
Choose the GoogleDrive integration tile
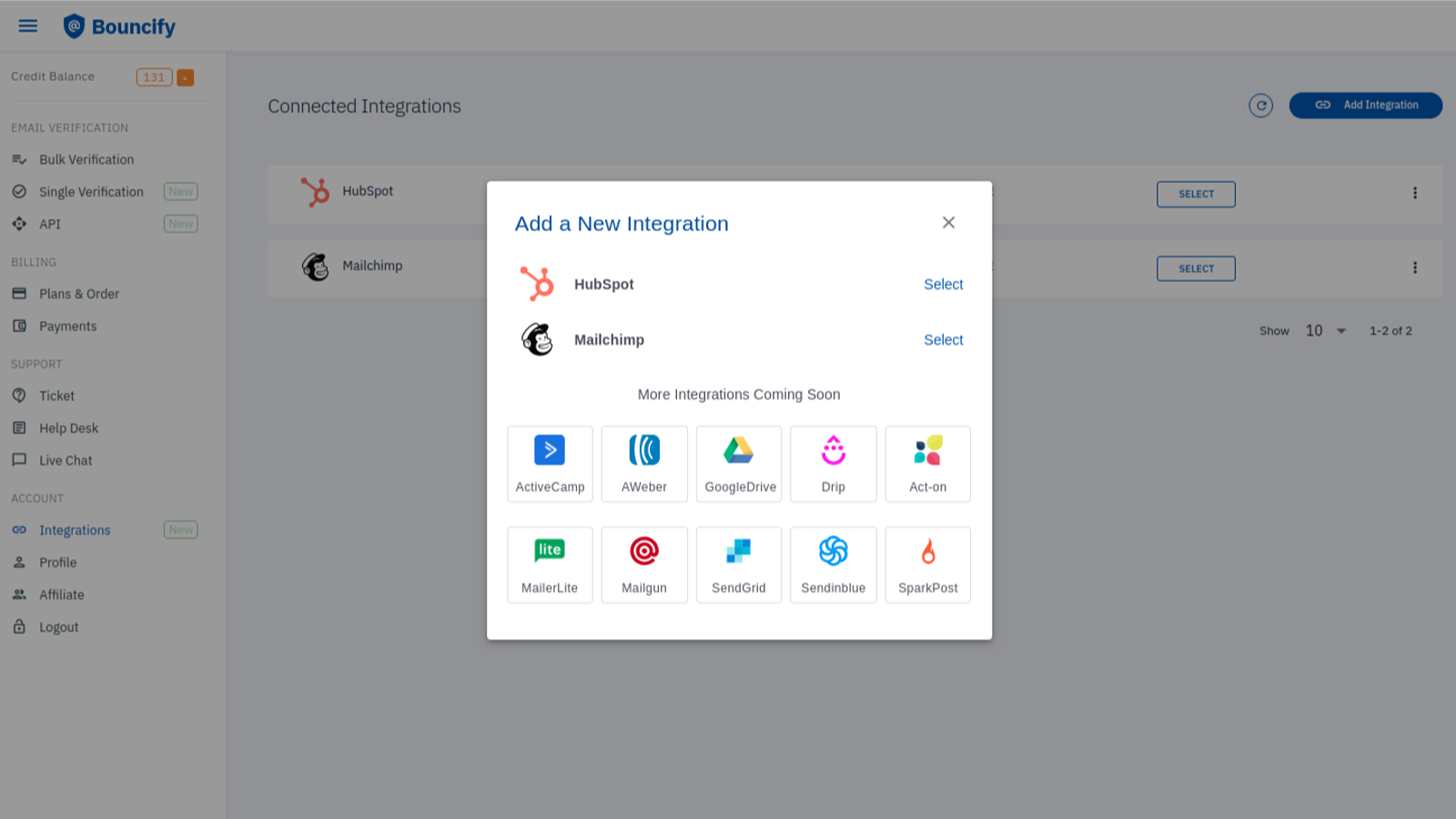738,463
